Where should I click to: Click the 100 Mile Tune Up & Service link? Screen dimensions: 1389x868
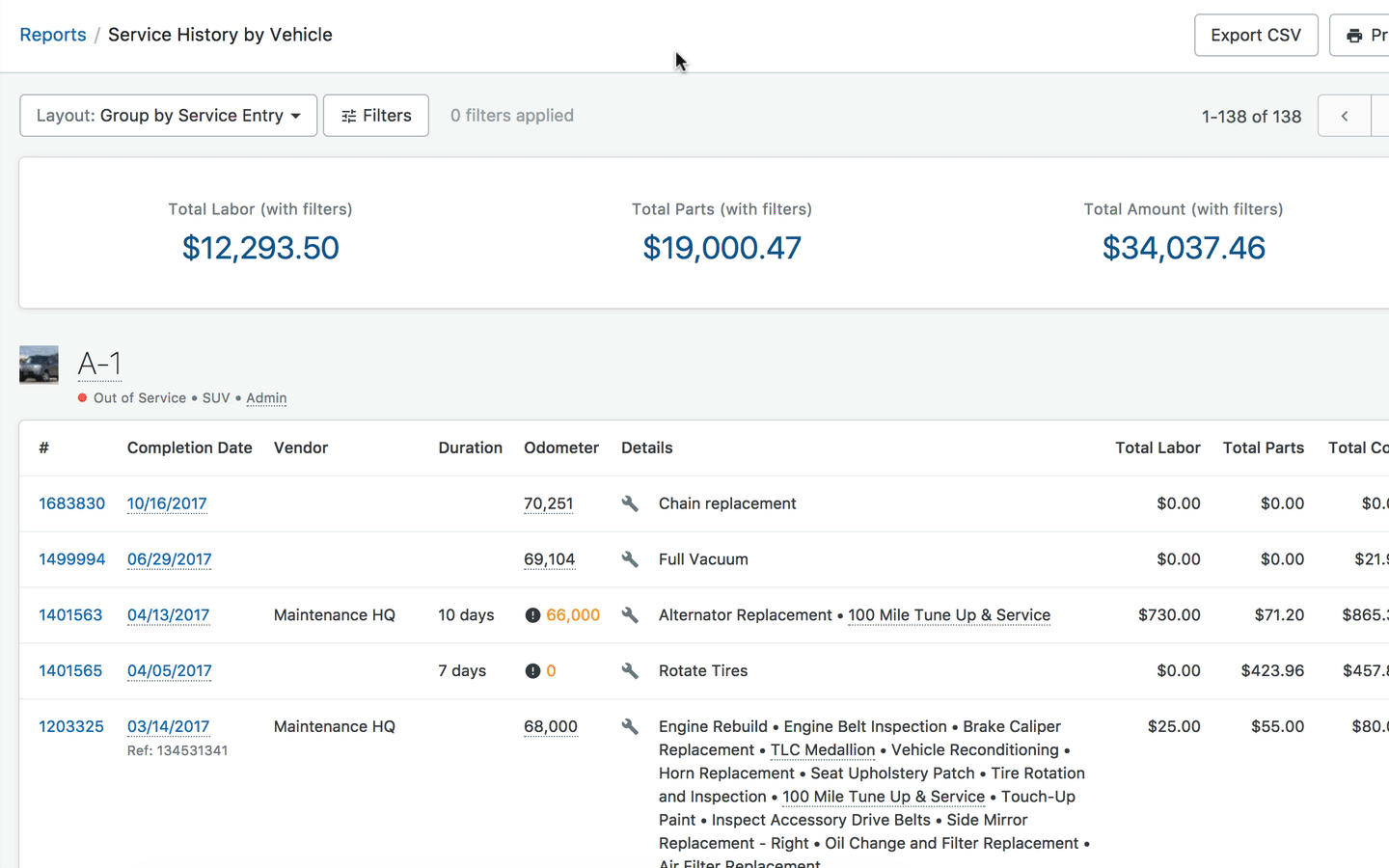pos(949,615)
